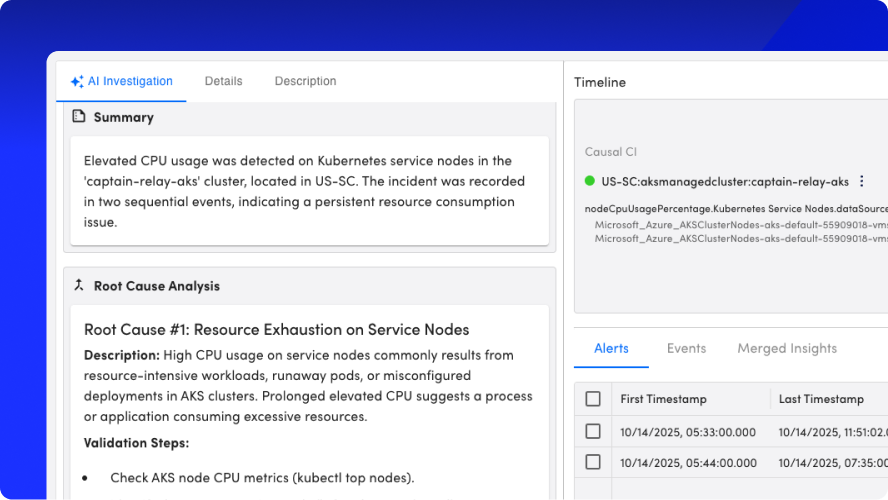
Task: Select the first Microsoft_Azure_AKSClusterNodes entry
Action: (740, 225)
